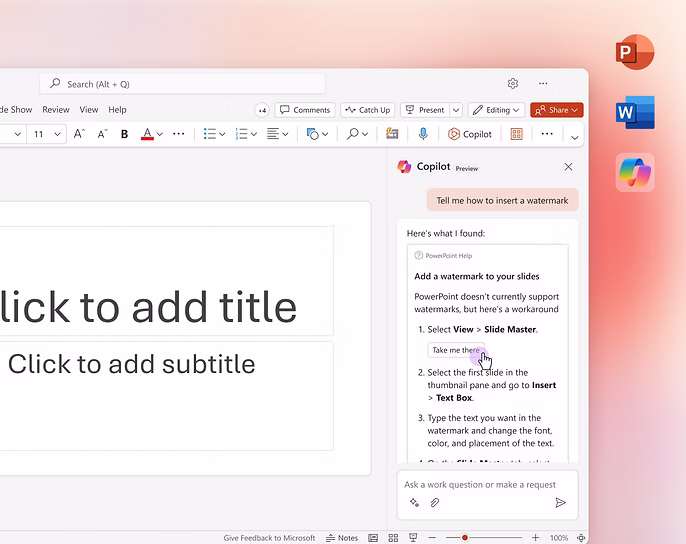
Task: Open the font name dropdown arrow
Action: coord(18,134)
